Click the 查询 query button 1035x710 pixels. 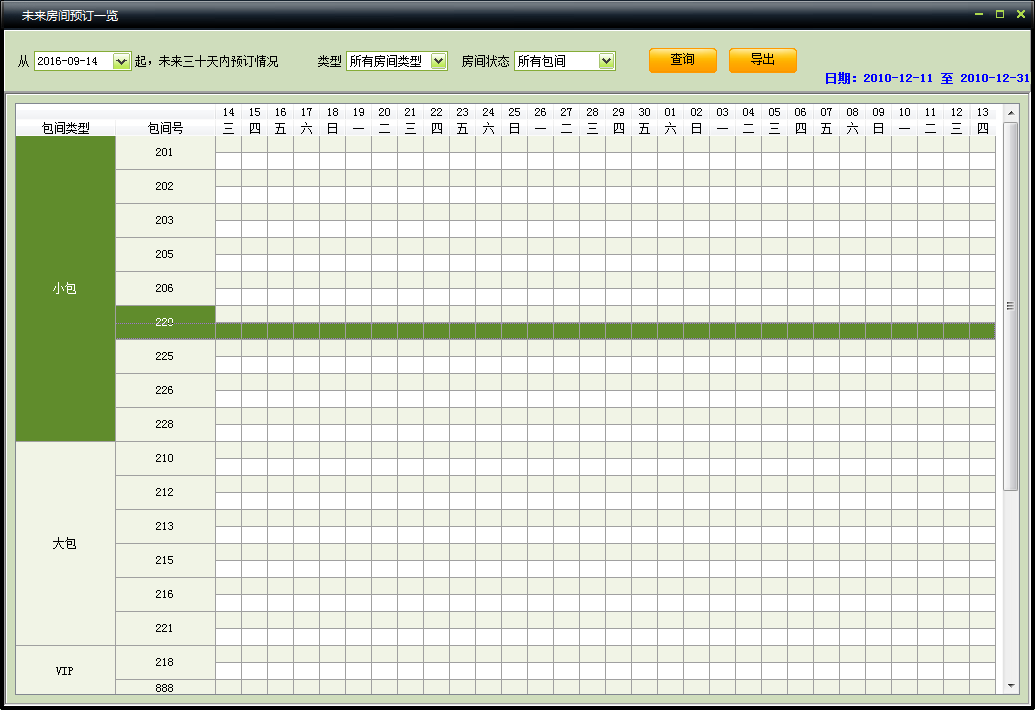coord(683,60)
